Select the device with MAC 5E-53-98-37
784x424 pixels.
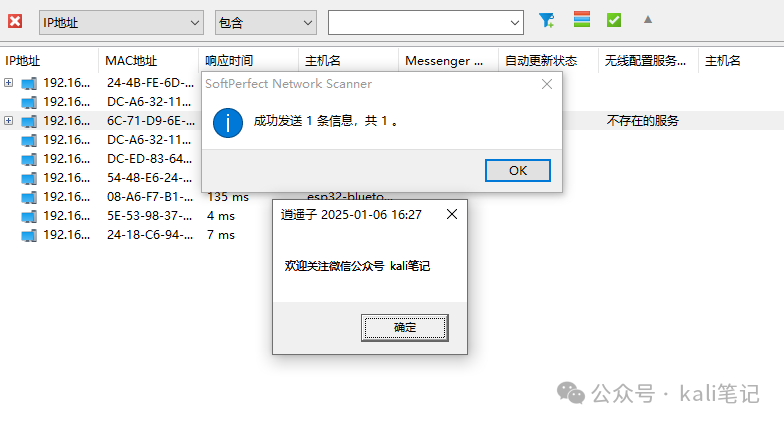click(x=149, y=216)
